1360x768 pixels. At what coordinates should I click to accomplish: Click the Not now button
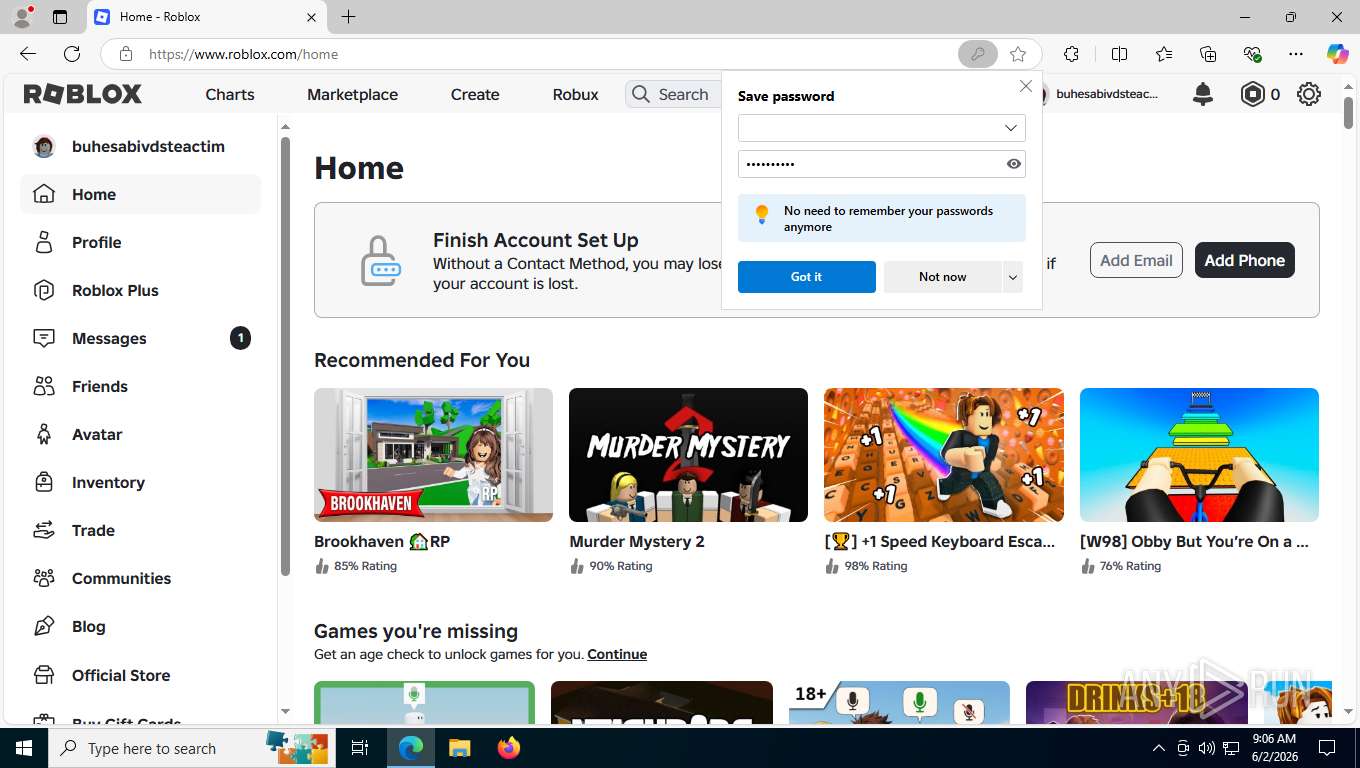(x=942, y=277)
